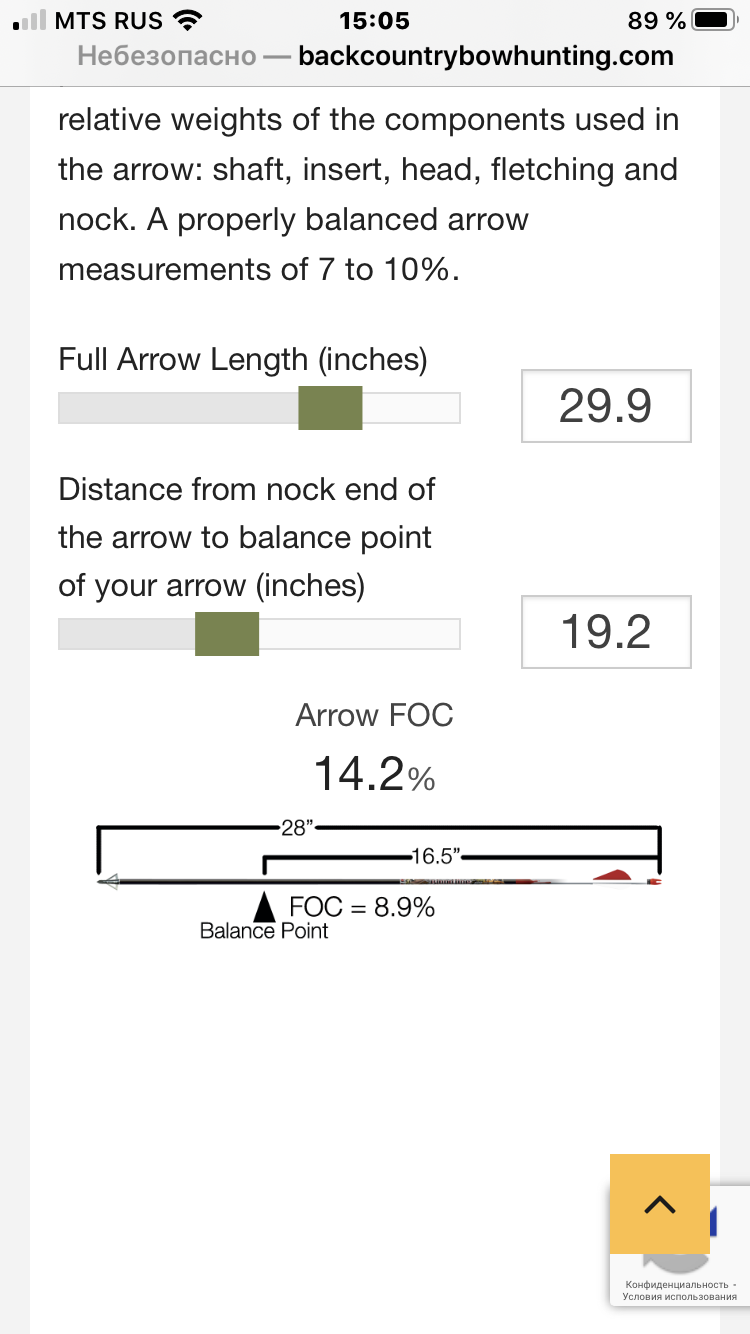
Task: Click empty track right of Arrow Length handle
Action: (x=411, y=408)
